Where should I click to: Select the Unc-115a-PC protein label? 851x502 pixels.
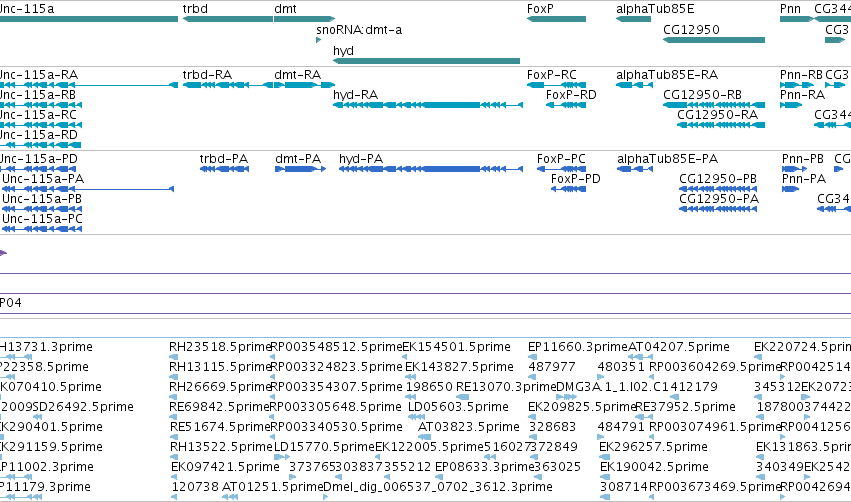click(x=42, y=219)
